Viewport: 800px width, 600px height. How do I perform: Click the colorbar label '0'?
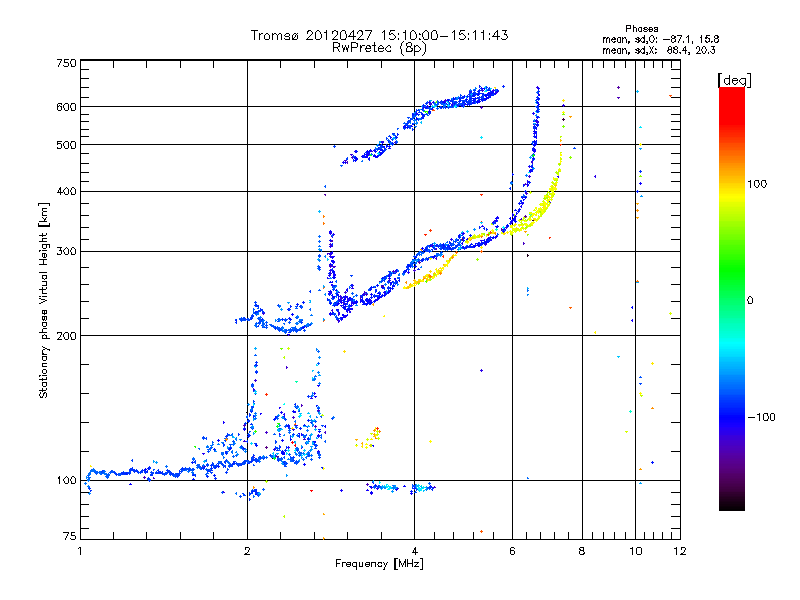pyautogui.click(x=750, y=301)
